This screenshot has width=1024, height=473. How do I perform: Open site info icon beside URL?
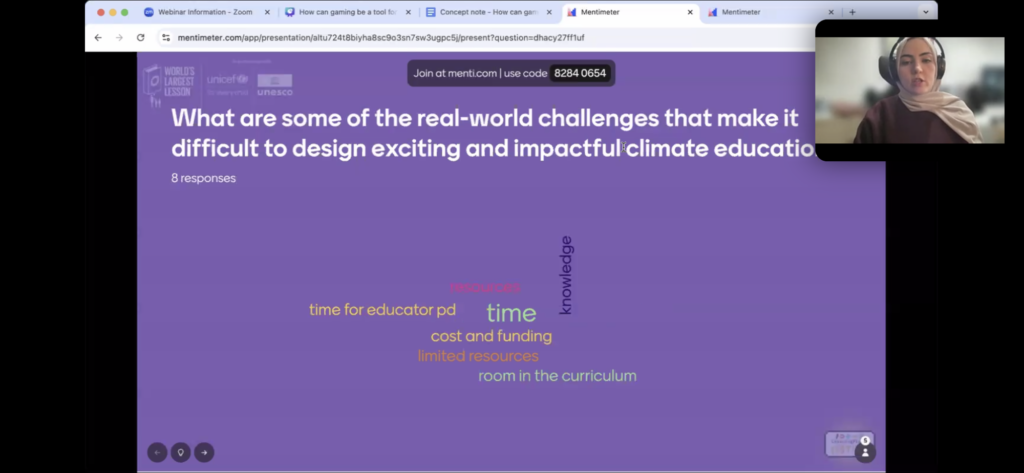click(x=166, y=37)
